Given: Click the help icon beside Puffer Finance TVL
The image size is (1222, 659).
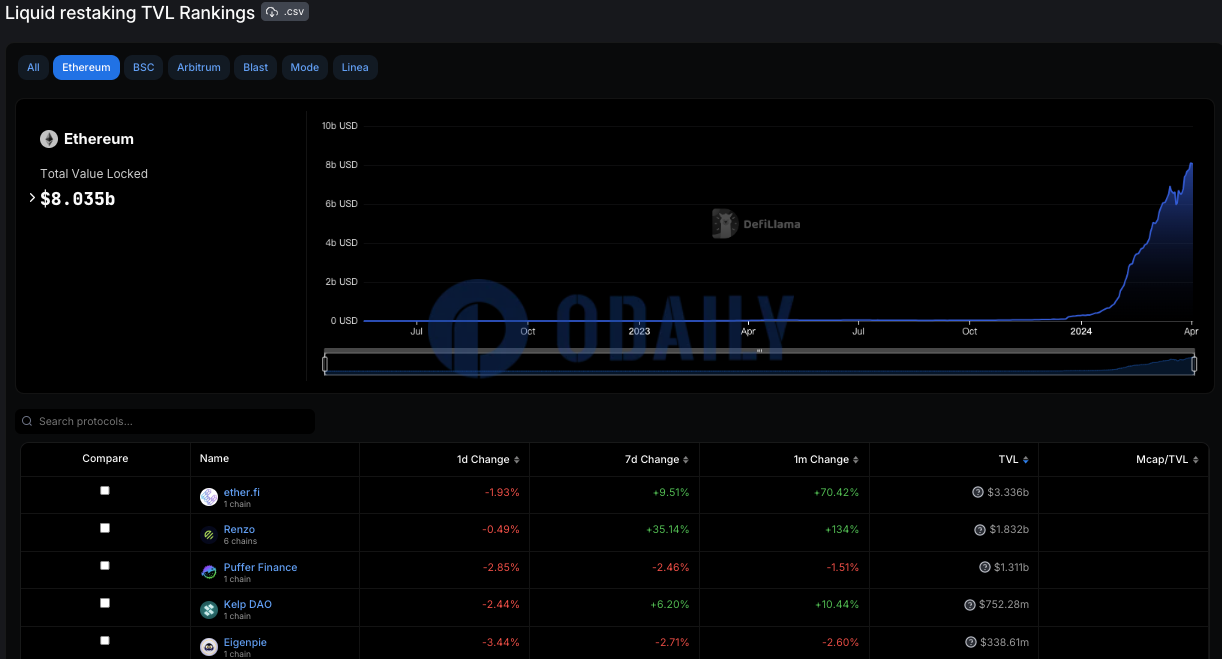Looking at the screenshot, I should point(985,567).
